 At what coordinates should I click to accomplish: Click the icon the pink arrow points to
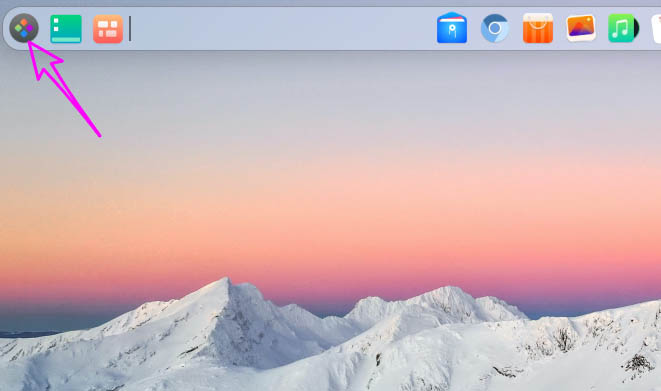tap(24, 28)
